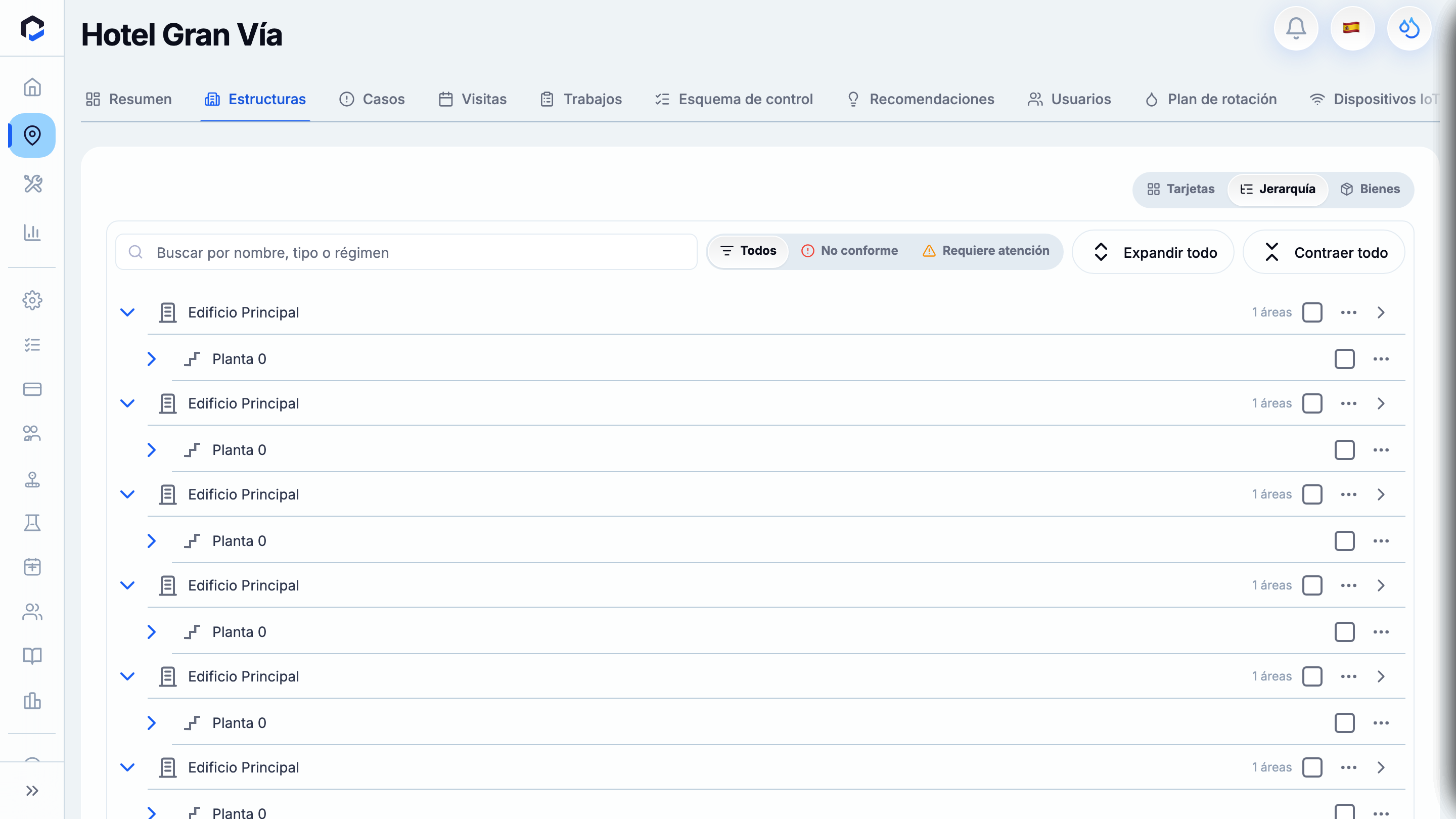This screenshot has width=1456, height=819.
Task: Expand the sidebar with the double-arrow icon
Action: click(x=32, y=791)
